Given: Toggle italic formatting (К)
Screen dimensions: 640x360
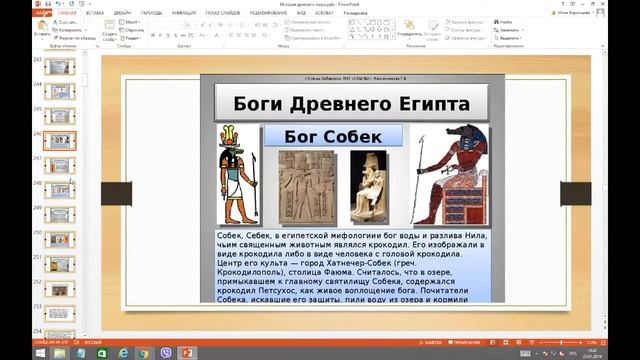Looking at the screenshot, I should point(160,36).
